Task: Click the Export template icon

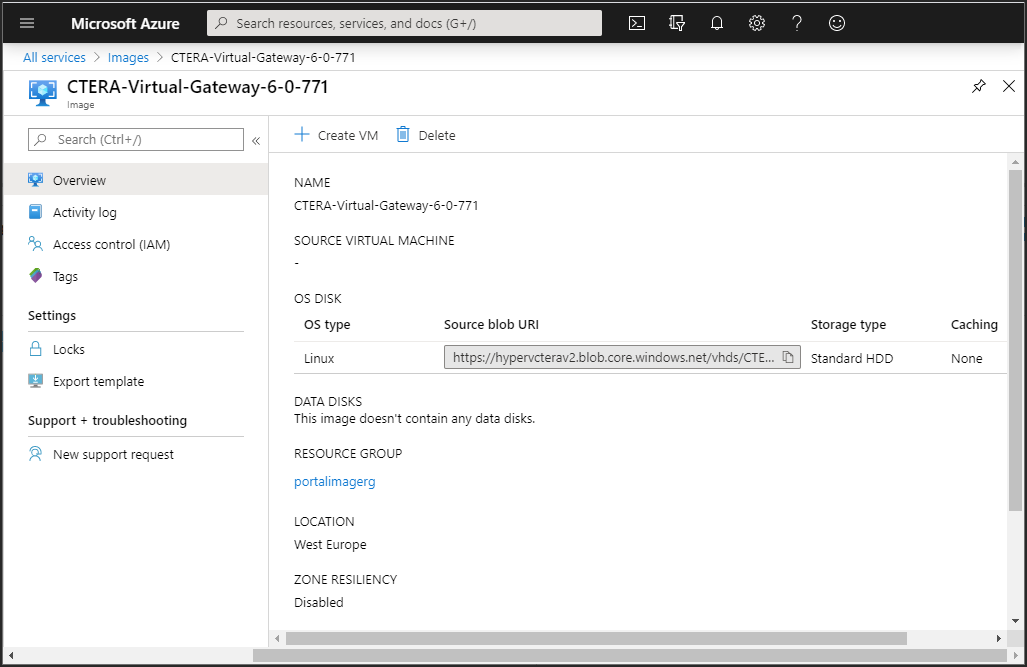Action: coord(36,381)
